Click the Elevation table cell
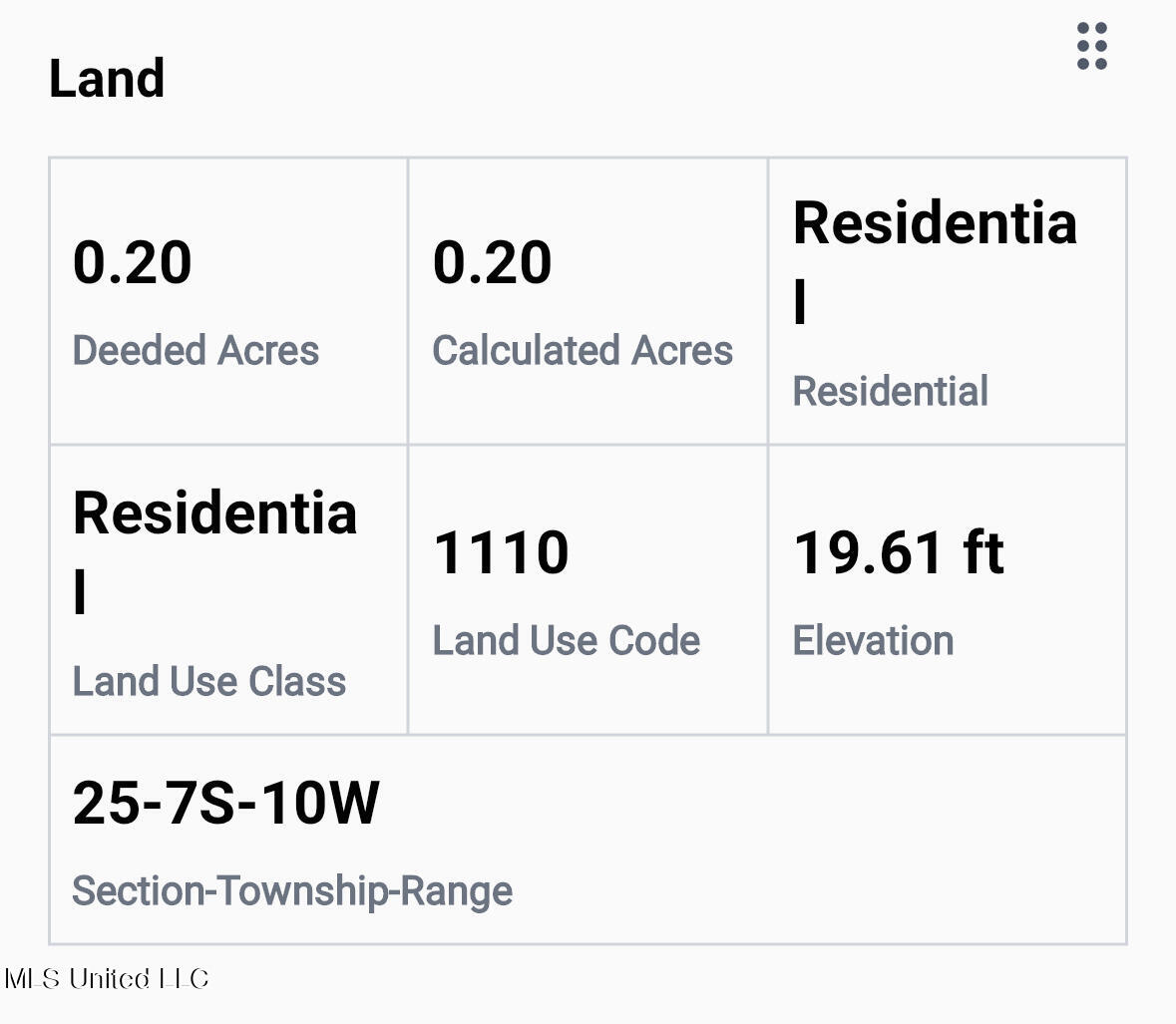1176x1024 pixels. coord(948,590)
